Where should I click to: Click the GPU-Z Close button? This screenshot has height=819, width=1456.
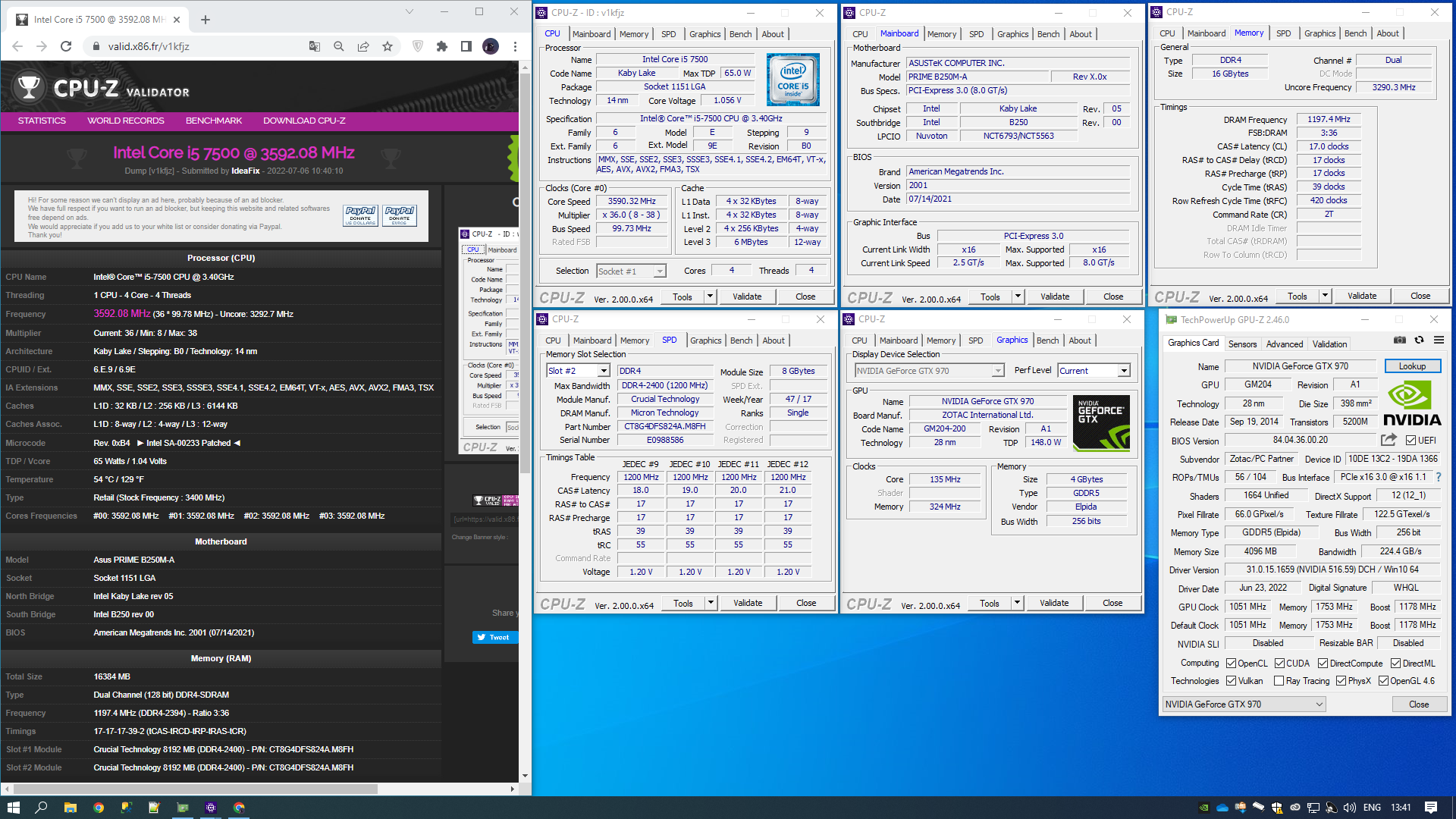1419,704
